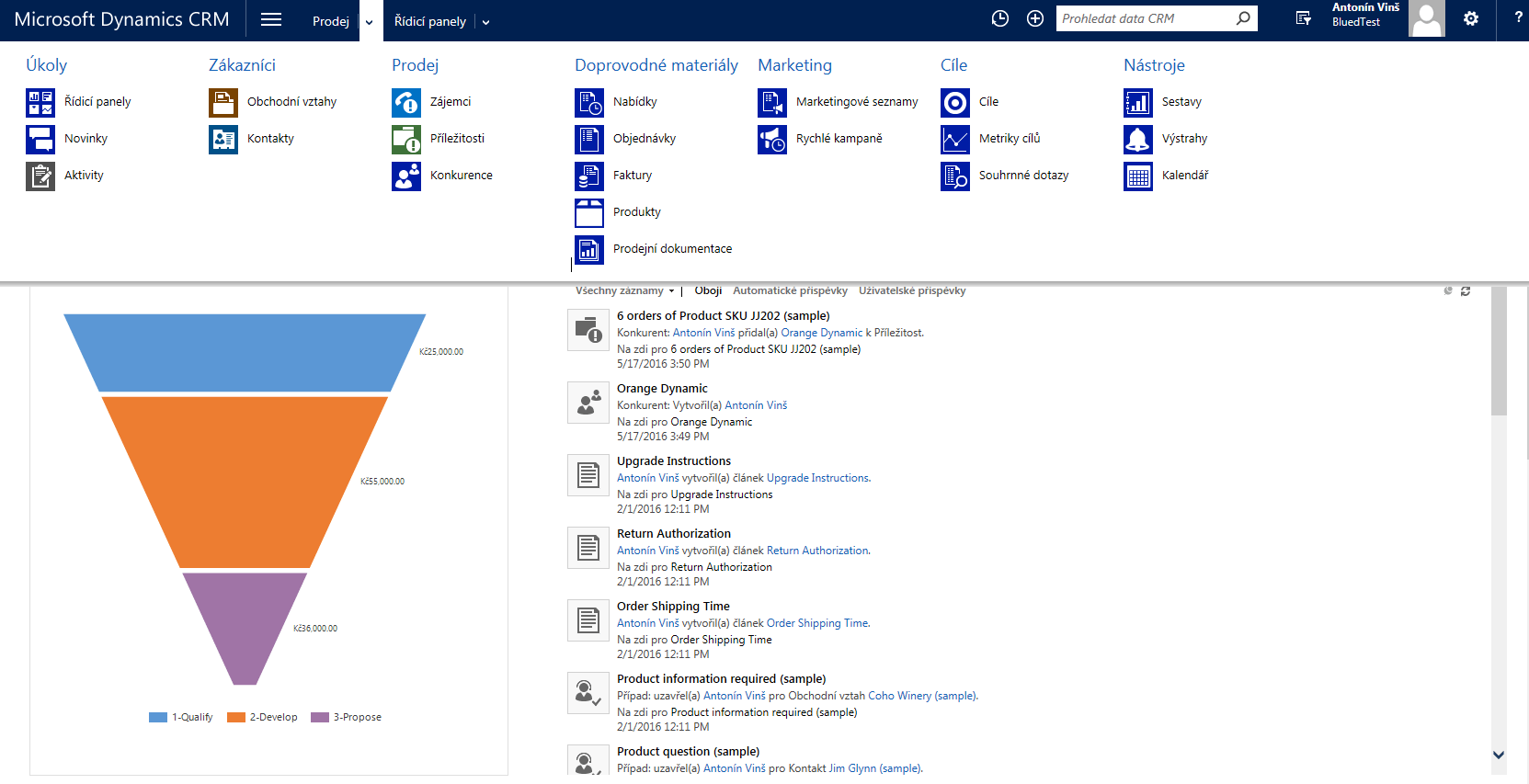The width and height of the screenshot is (1529, 784).
Task: Click the 2-Develop orange legend swatch
Action: [x=236, y=718]
